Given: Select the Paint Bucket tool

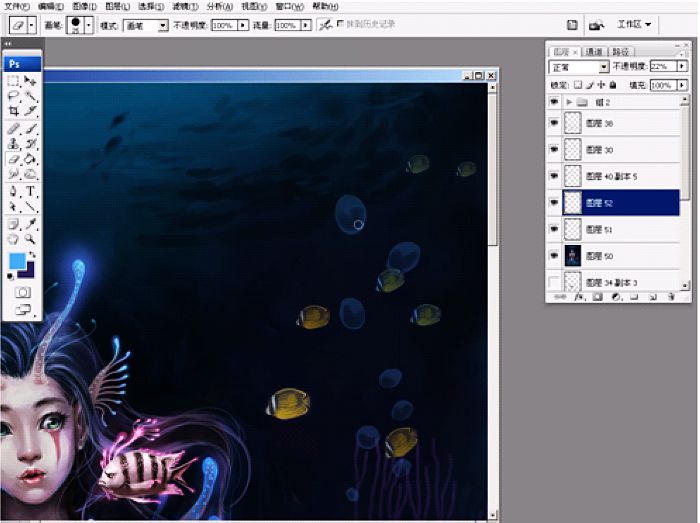Looking at the screenshot, I should coord(30,159).
